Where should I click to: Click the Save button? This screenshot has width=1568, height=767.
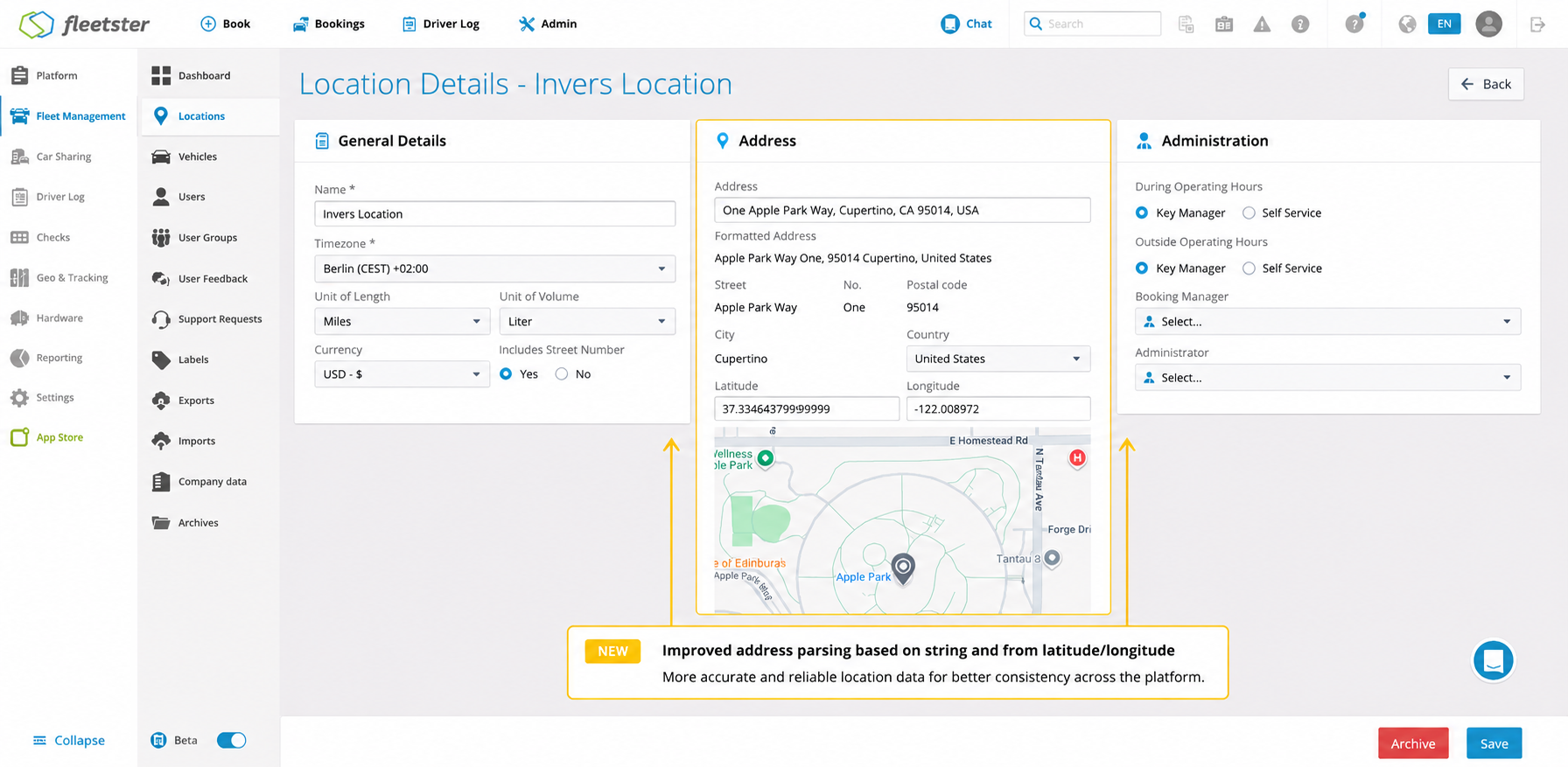click(x=1494, y=743)
